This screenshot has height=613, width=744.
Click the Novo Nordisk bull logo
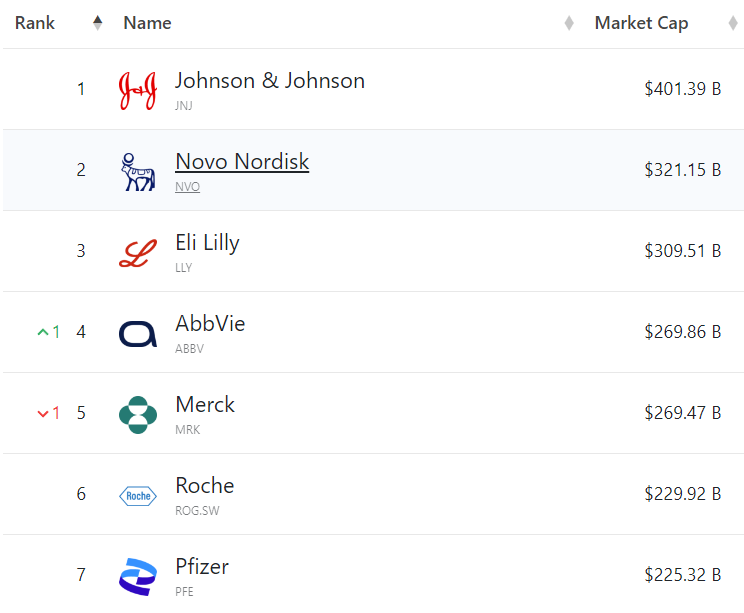pos(138,171)
